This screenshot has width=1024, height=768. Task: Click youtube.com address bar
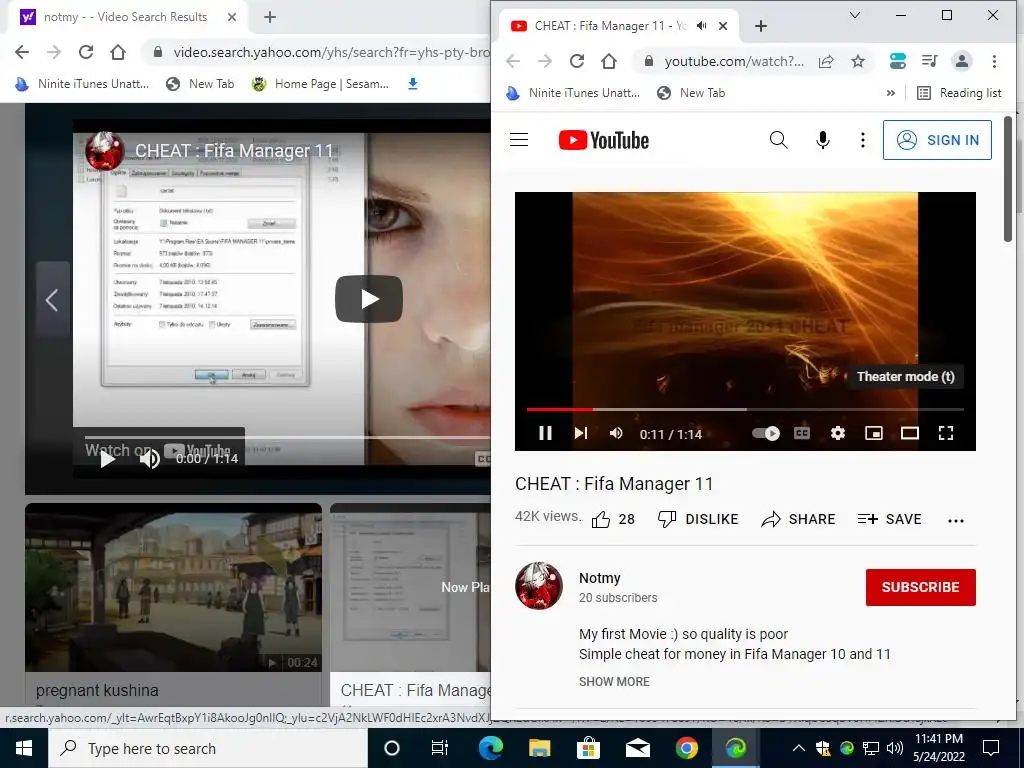(733, 61)
